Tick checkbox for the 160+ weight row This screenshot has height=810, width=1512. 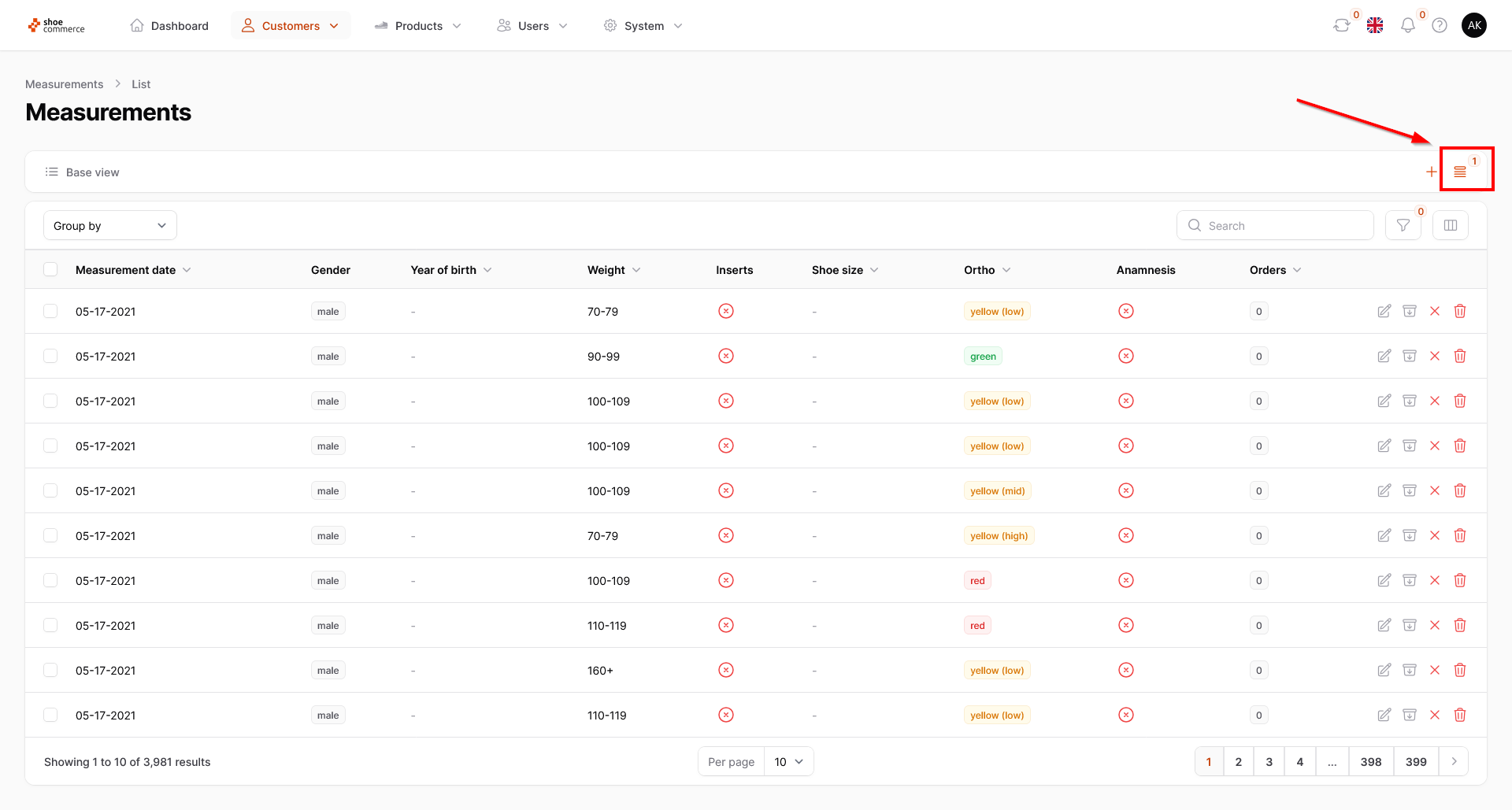pos(51,671)
